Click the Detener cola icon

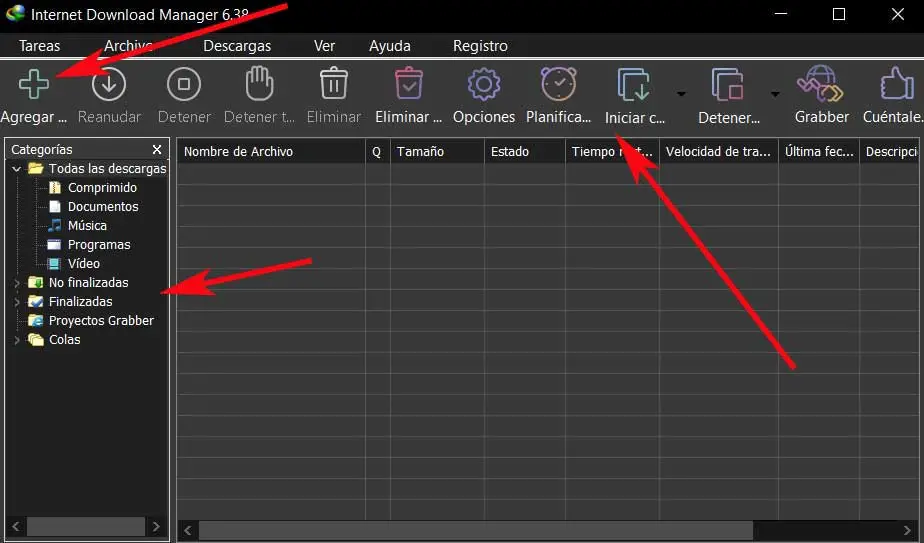click(728, 84)
